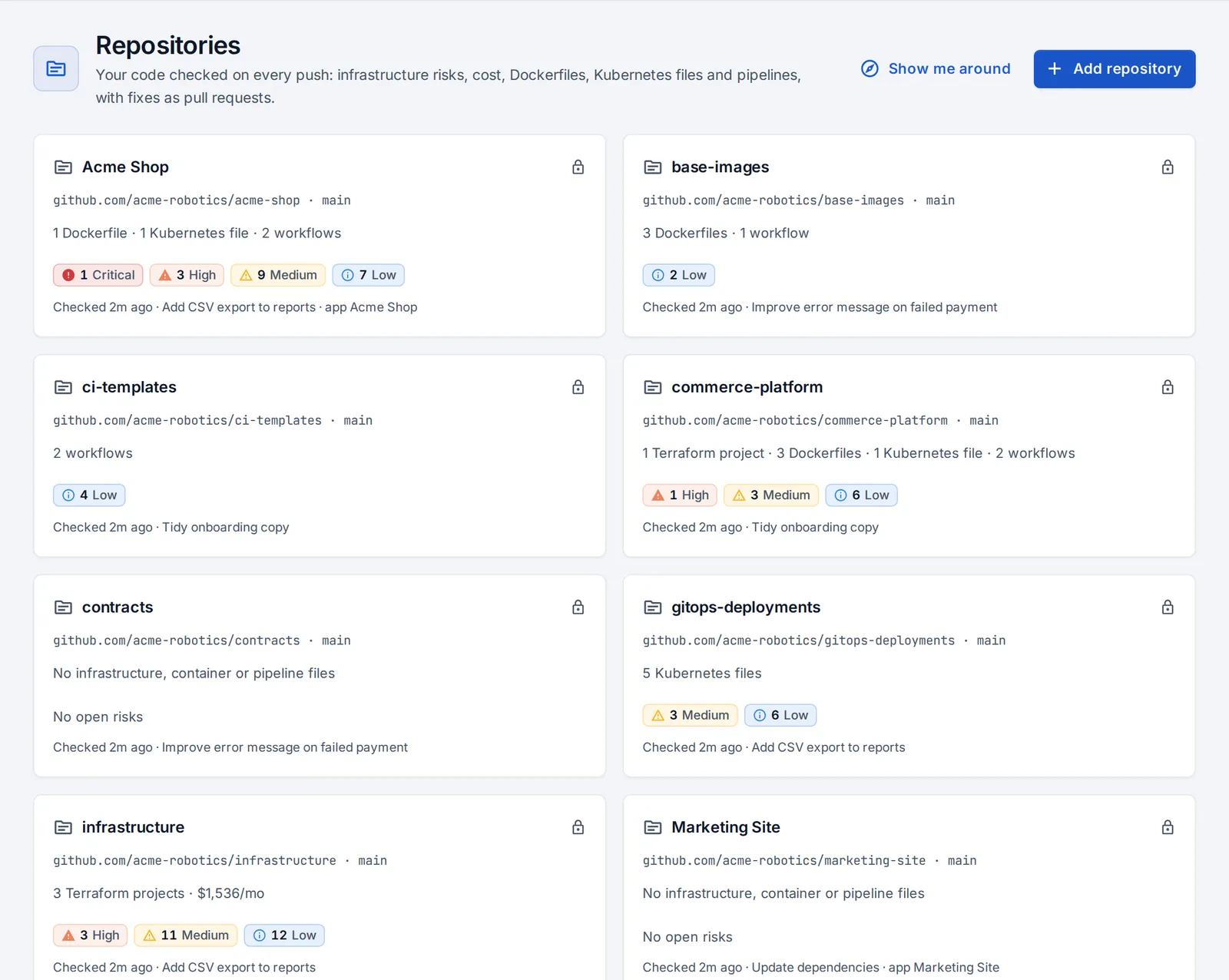The width and height of the screenshot is (1229, 980).
Task: Select the 3 Medium badge on gitops-deployments
Action: [x=690, y=715]
